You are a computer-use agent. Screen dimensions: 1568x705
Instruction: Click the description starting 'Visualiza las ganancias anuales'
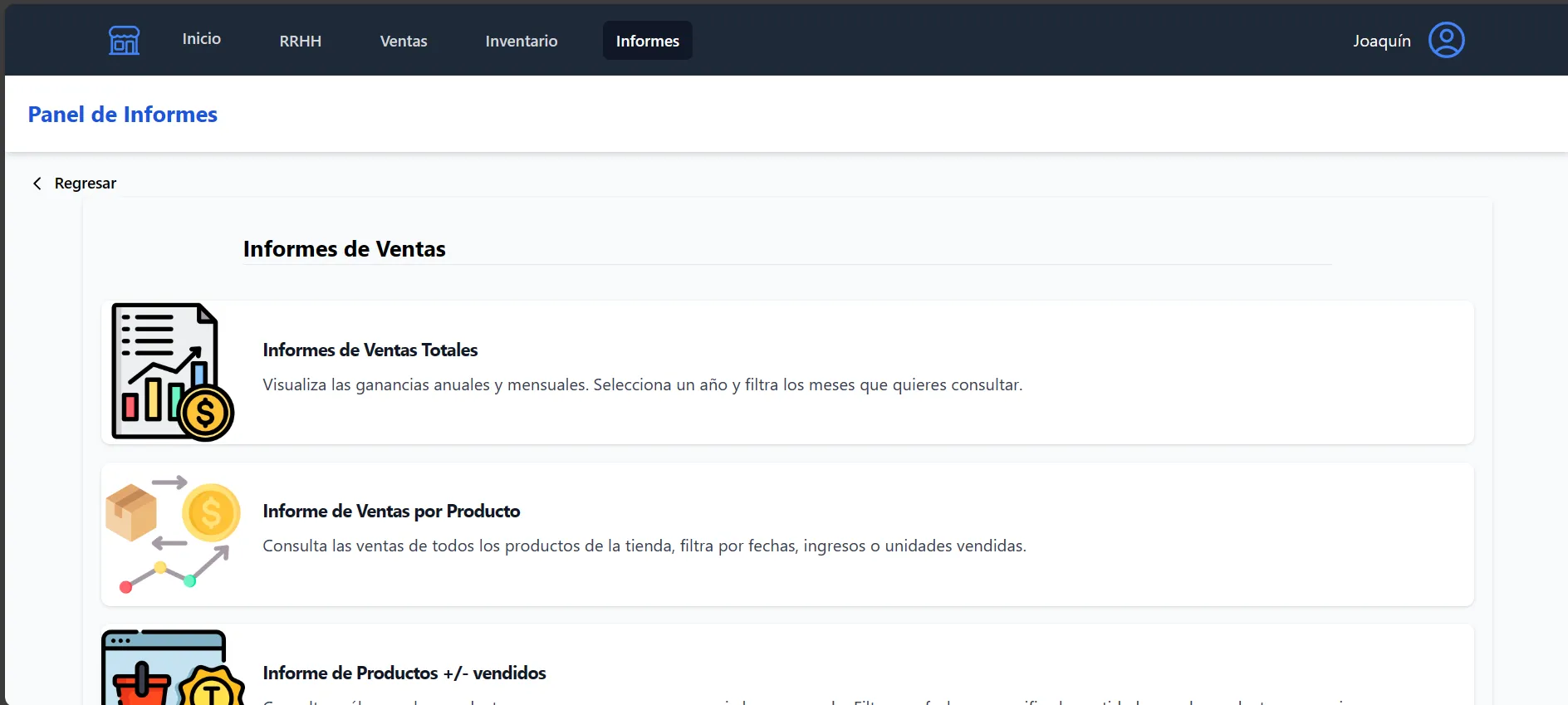(643, 384)
